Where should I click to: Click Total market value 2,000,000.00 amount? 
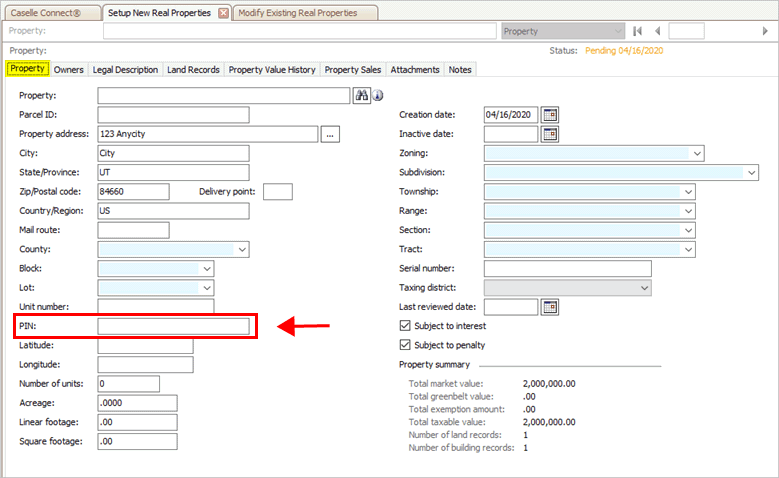coord(549,384)
